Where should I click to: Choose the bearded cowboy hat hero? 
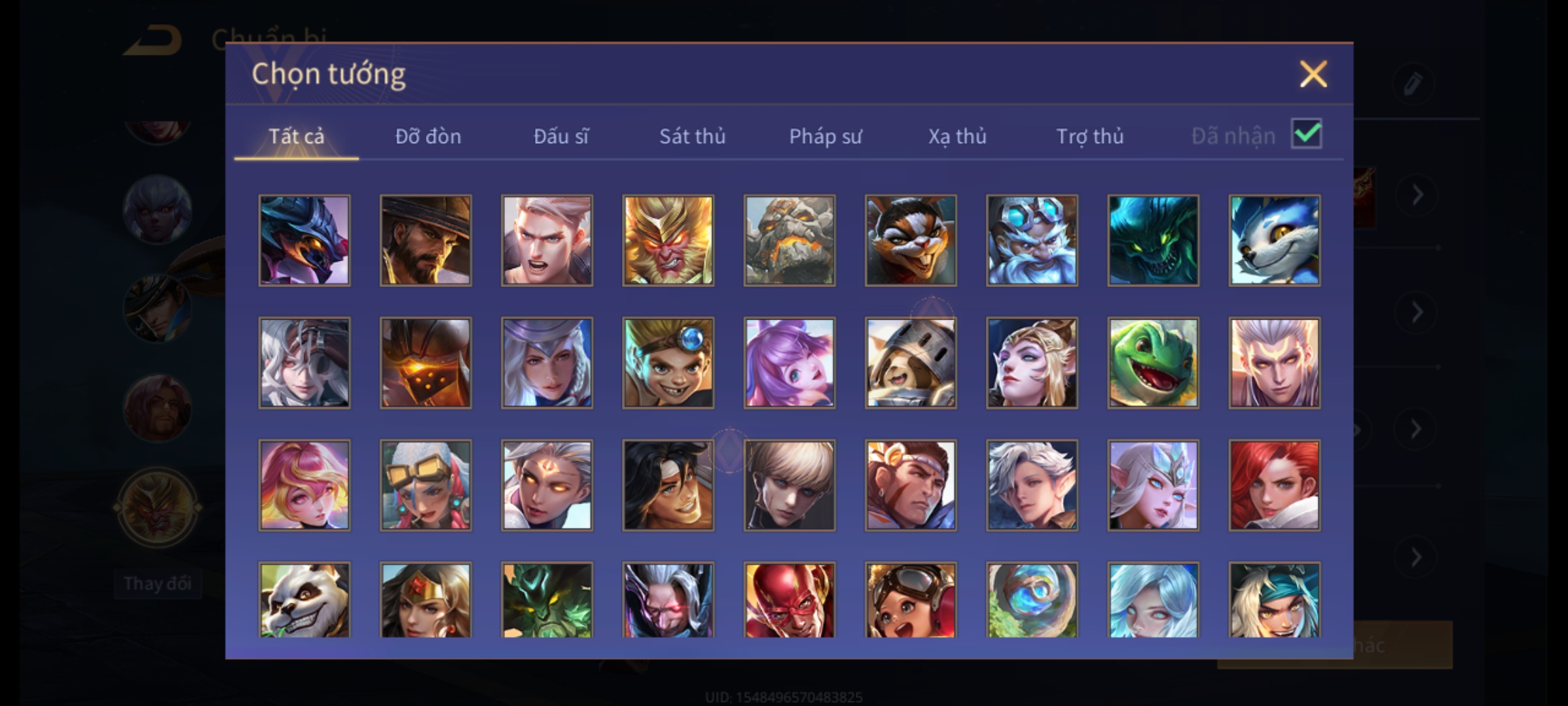coord(425,240)
